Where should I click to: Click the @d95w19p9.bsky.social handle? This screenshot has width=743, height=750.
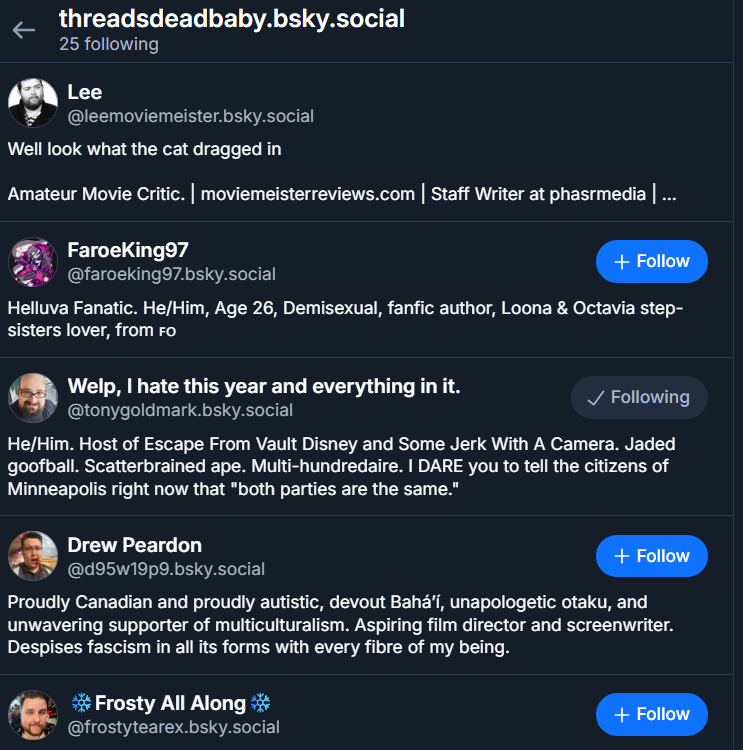[166, 569]
